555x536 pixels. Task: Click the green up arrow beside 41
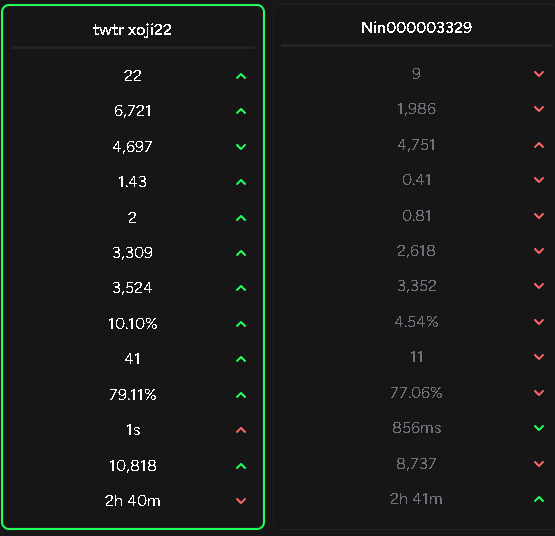(241, 359)
